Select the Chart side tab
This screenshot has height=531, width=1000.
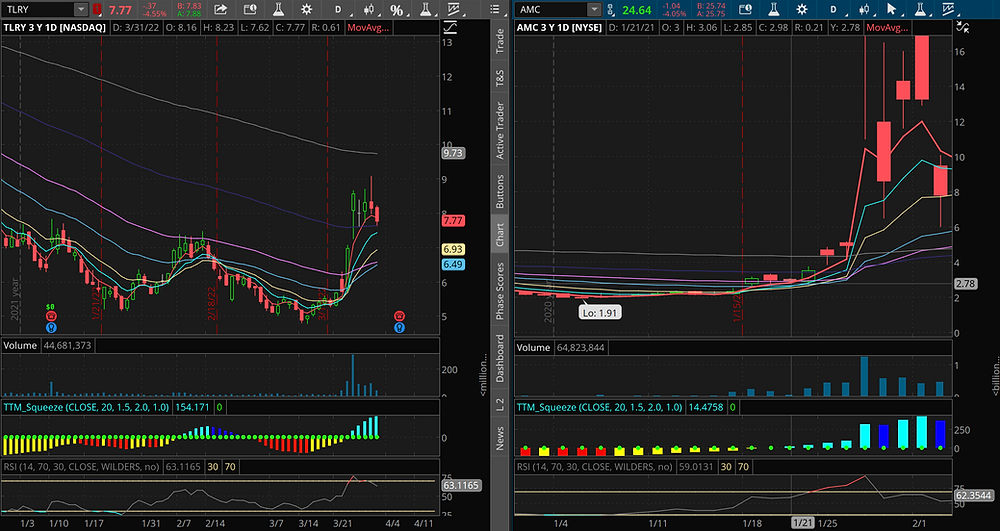[500, 235]
